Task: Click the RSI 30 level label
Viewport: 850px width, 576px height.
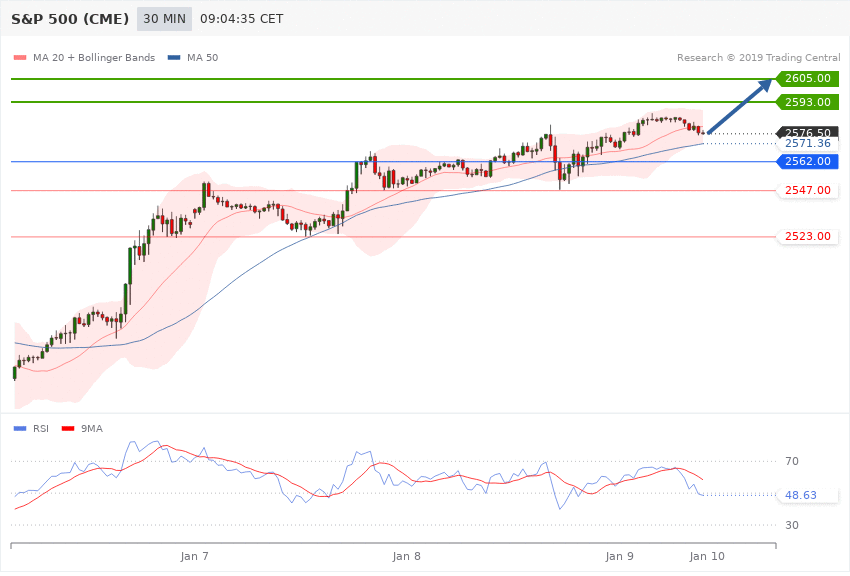Action: (792, 525)
